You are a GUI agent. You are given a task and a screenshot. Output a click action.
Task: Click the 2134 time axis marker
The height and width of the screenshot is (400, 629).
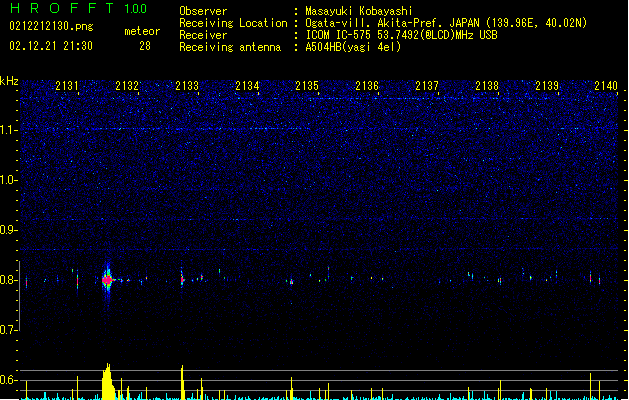tap(247, 86)
